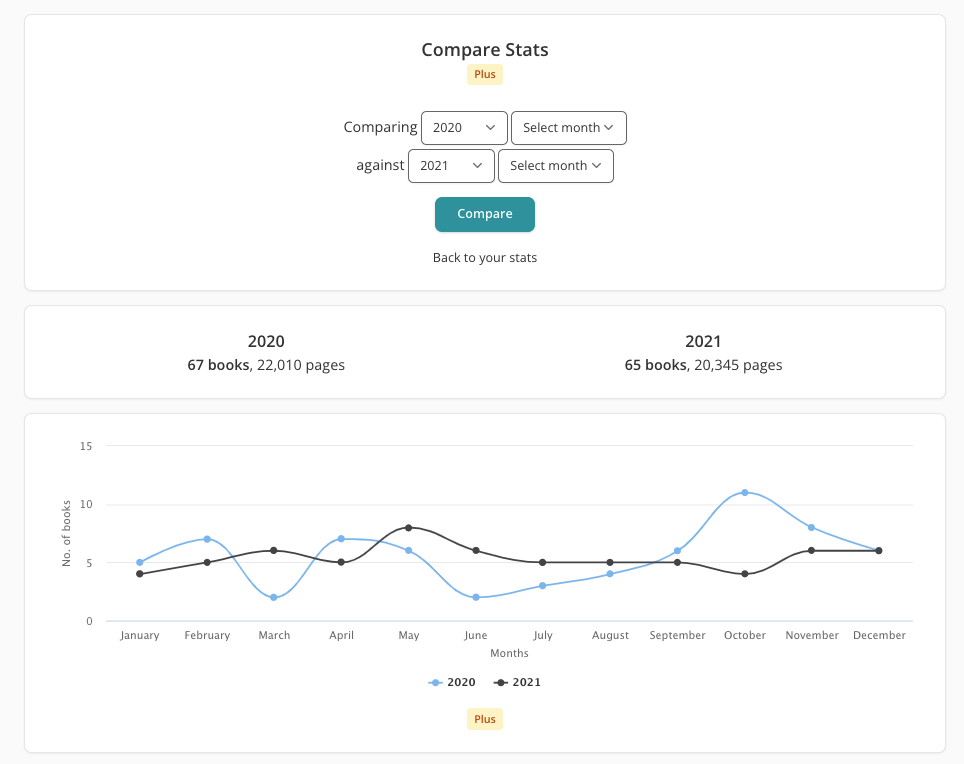
Task: Click the '65 books' summary text
Action: coord(655,365)
